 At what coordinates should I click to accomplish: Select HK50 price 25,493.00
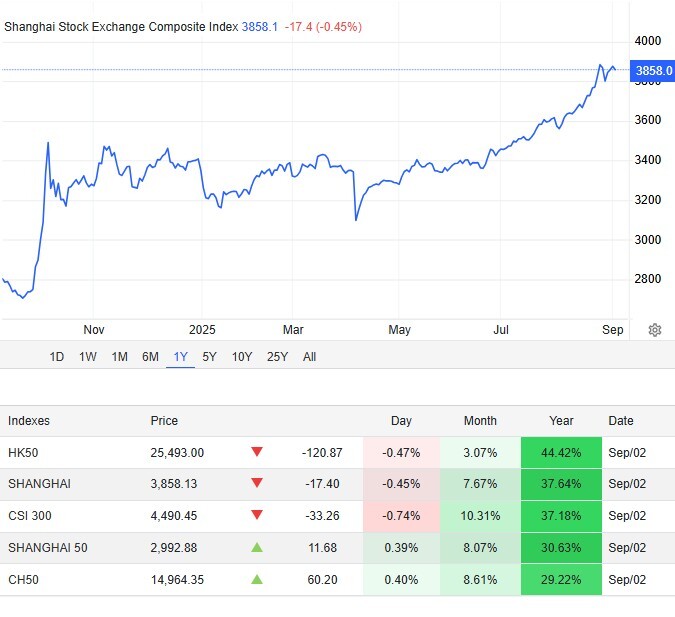177,453
